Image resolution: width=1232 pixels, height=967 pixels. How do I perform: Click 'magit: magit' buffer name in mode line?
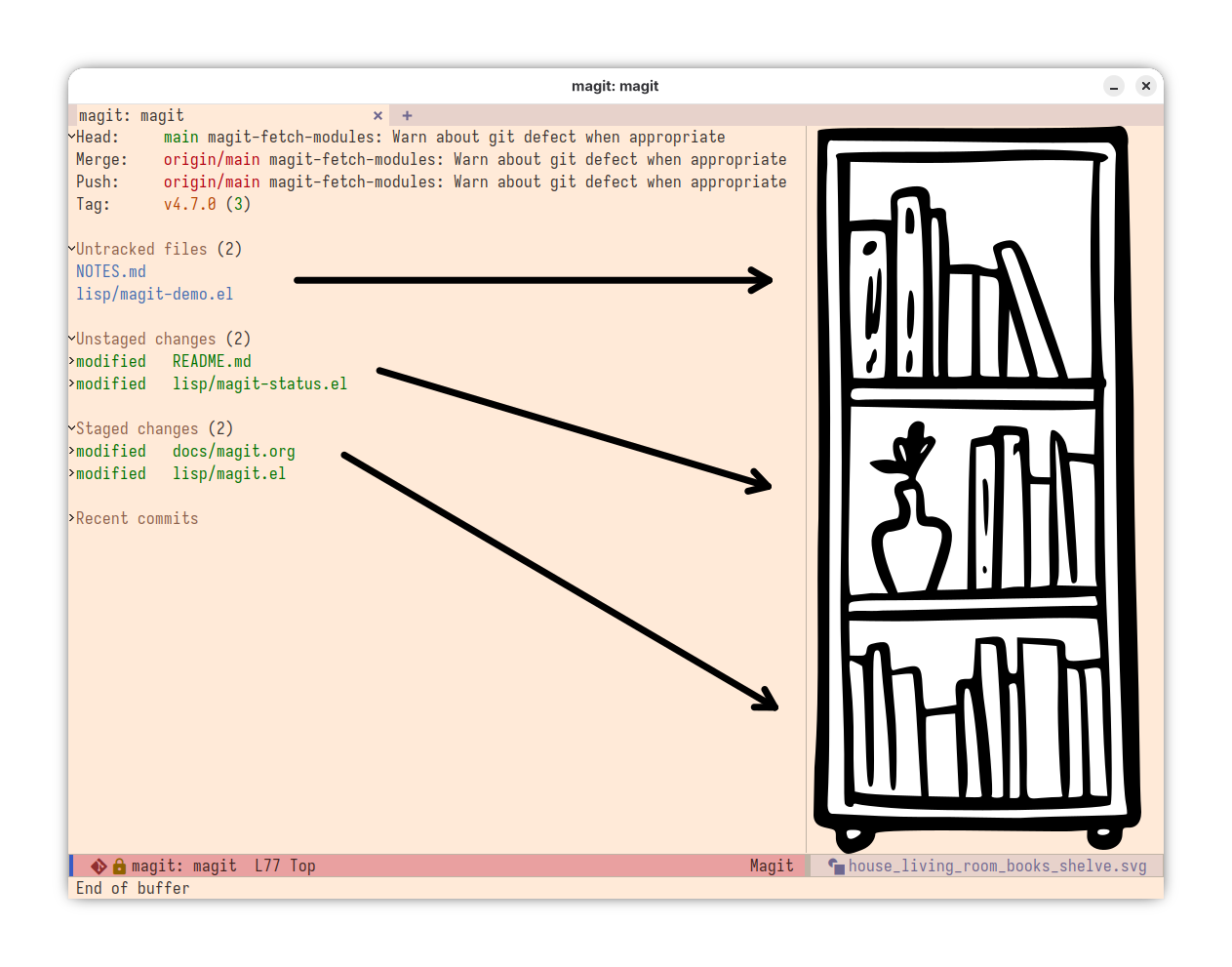coord(184,866)
